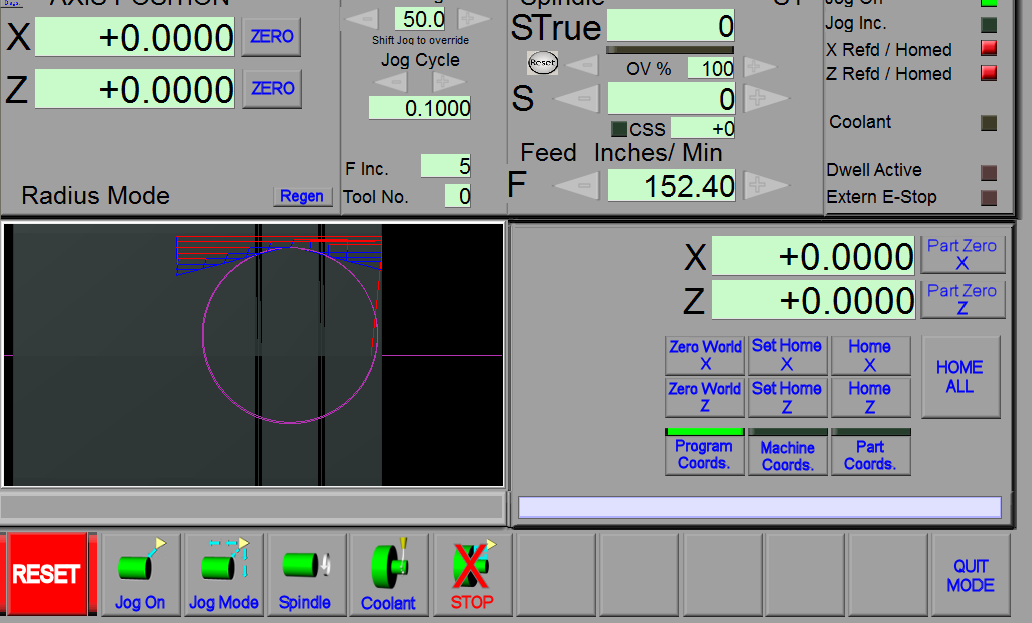The height and width of the screenshot is (623, 1032).
Task: Switch to Program Coords. mode
Action: pyautogui.click(x=704, y=452)
